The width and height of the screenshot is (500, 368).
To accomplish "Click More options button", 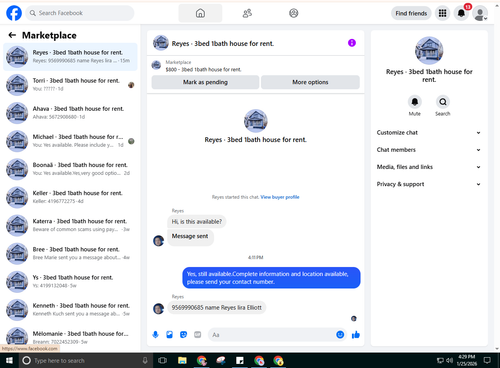I will point(310,82).
